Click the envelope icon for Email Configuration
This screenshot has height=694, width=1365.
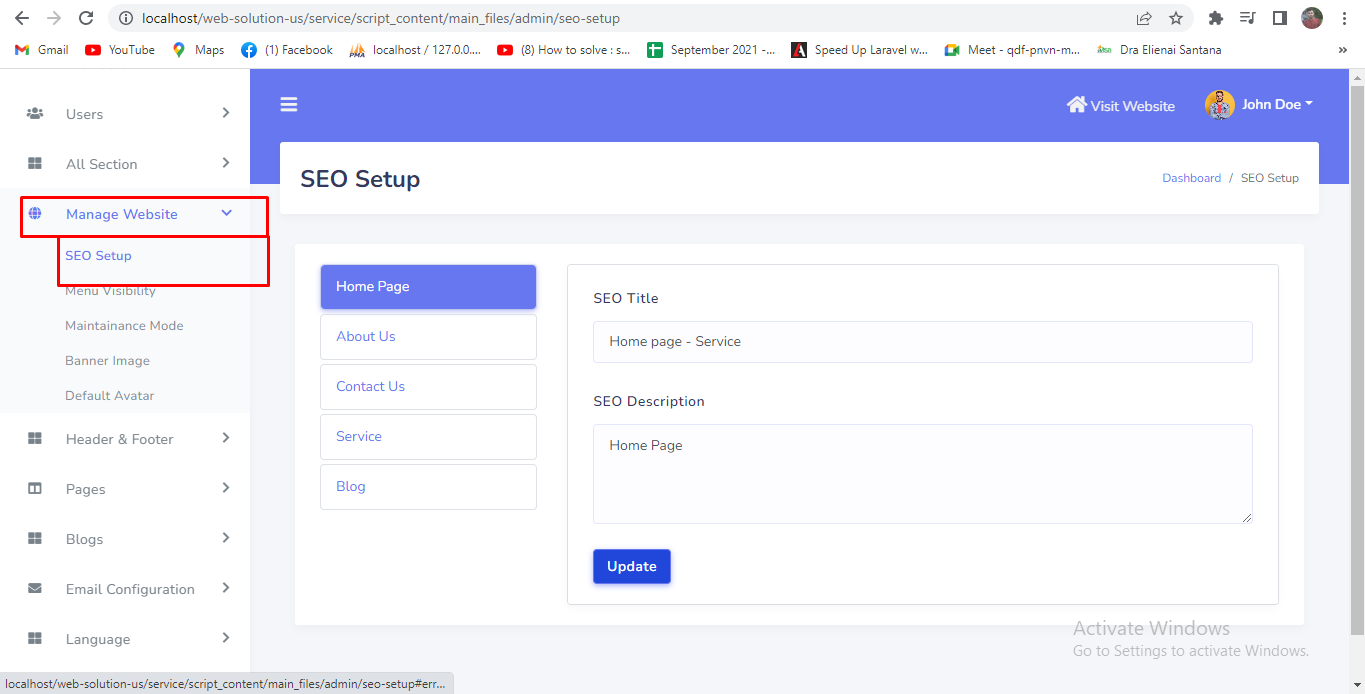coord(35,589)
